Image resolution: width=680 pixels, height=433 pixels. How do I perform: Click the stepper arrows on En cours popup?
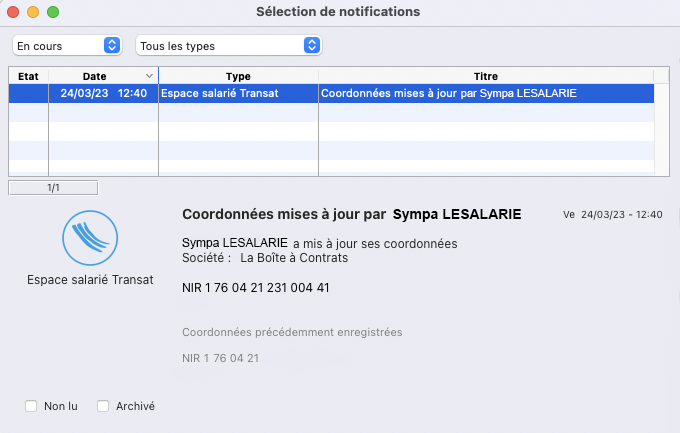[x=112, y=45]
